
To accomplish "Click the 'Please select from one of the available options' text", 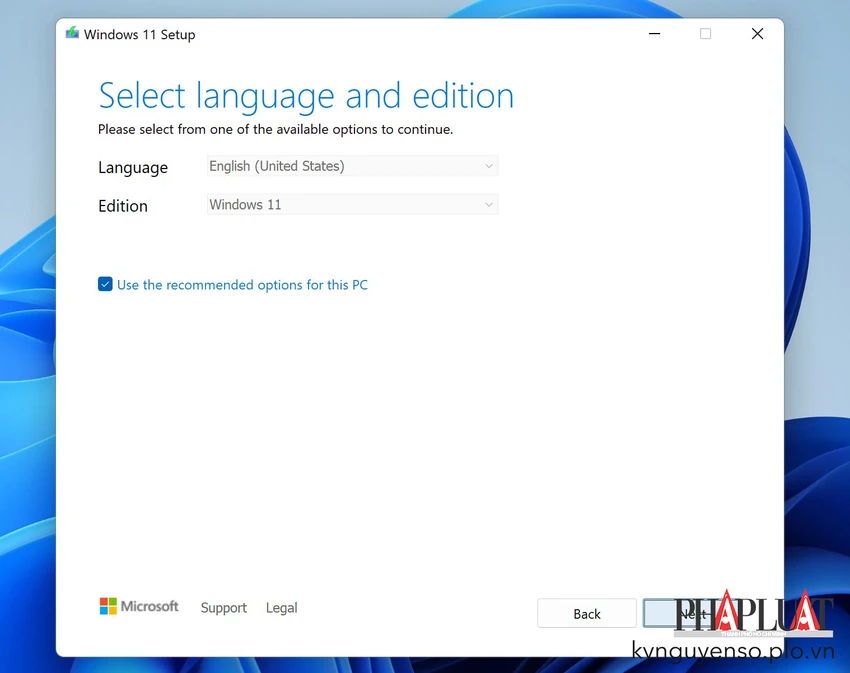I will pyautogui.click(x=275, y=130).
